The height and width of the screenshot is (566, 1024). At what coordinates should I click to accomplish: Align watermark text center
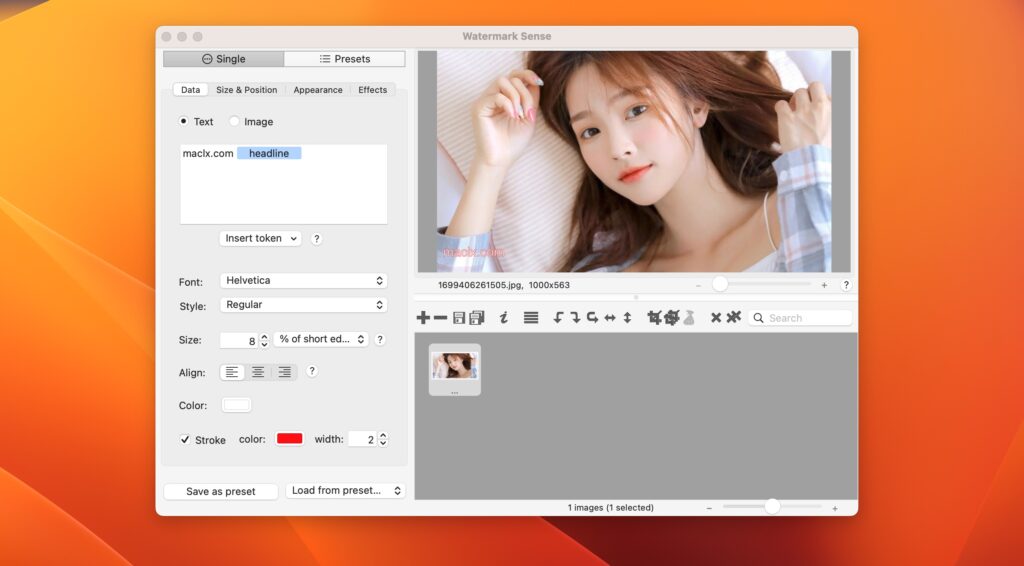point(258,372)
